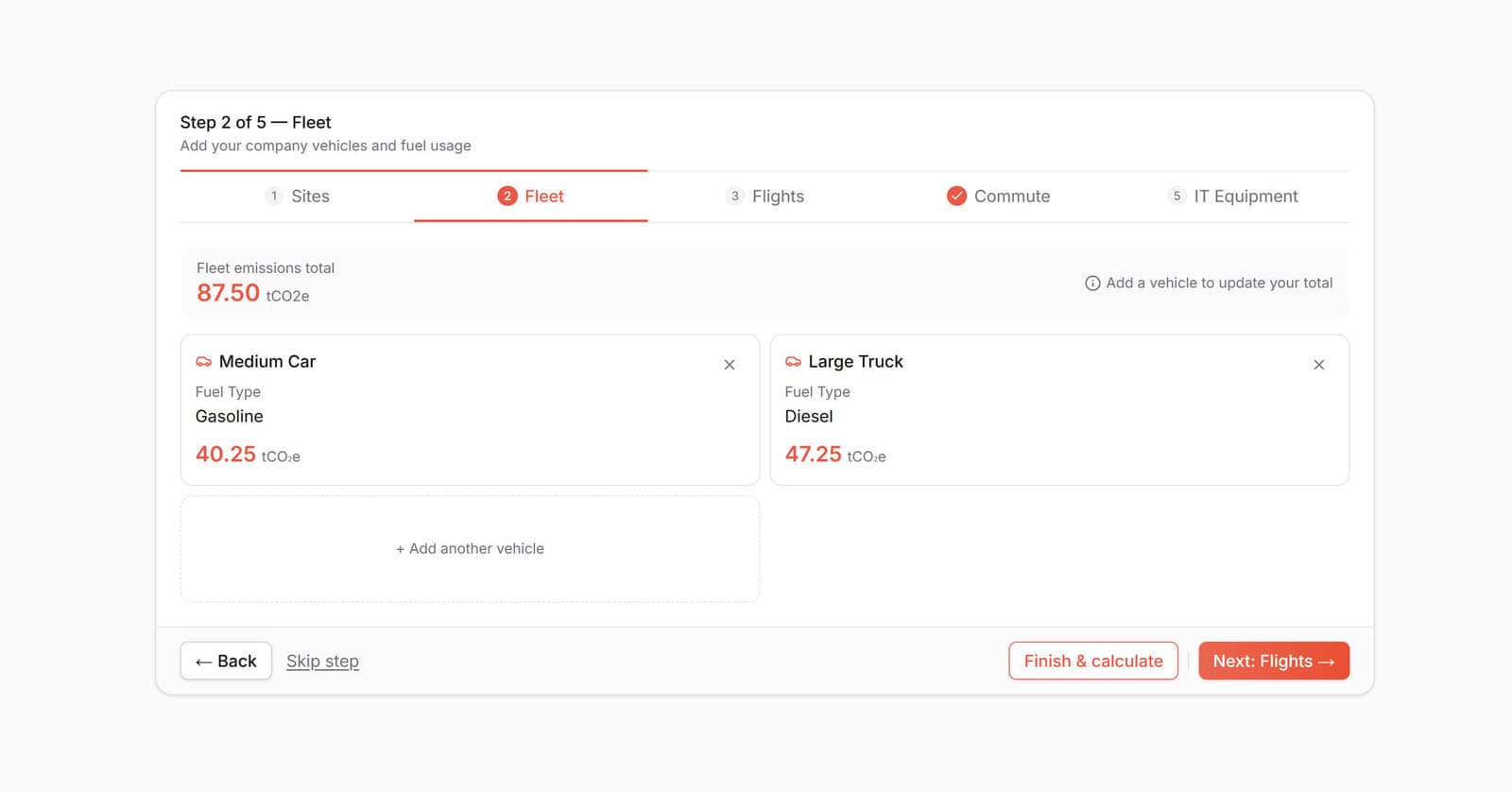Click 'Add a vehicle to update your total' hint
The width and height of the screenshot is (1512, 792).
1219,283
